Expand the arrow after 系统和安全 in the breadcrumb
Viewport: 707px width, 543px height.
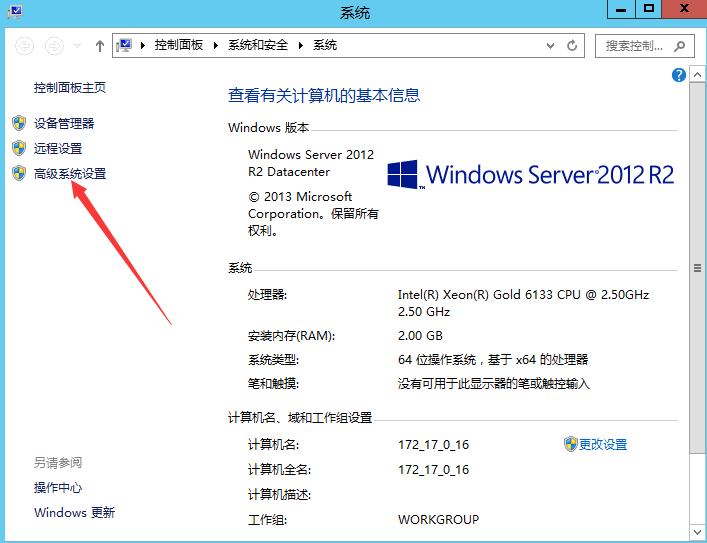pos(301,45)
